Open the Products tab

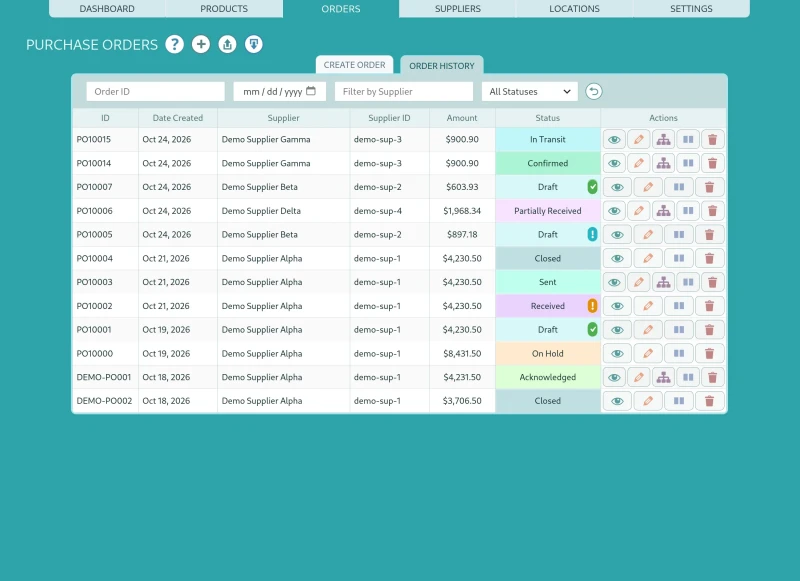(x=224, y=9)
